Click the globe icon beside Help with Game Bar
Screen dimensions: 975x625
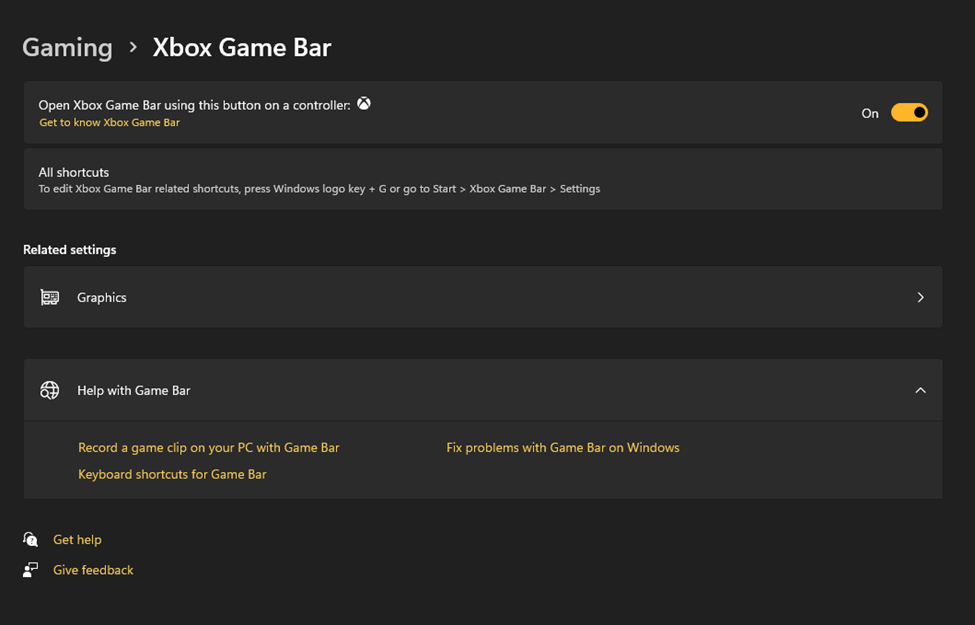(50, 391)
